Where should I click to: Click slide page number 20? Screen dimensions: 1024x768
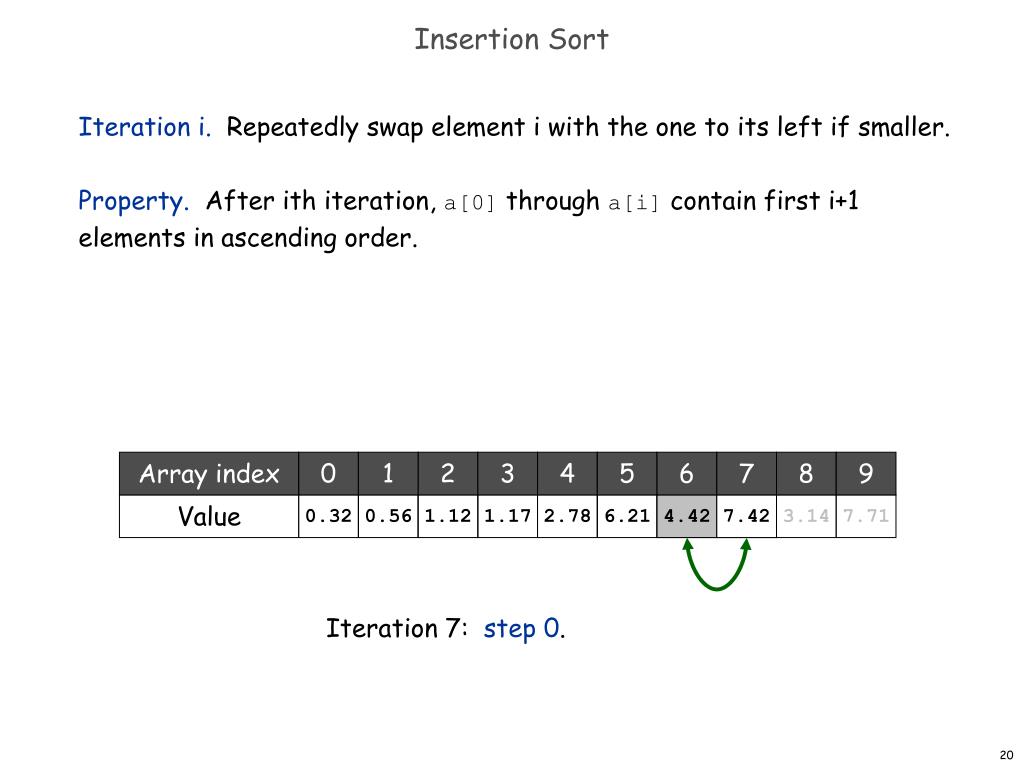point(1006,755)
